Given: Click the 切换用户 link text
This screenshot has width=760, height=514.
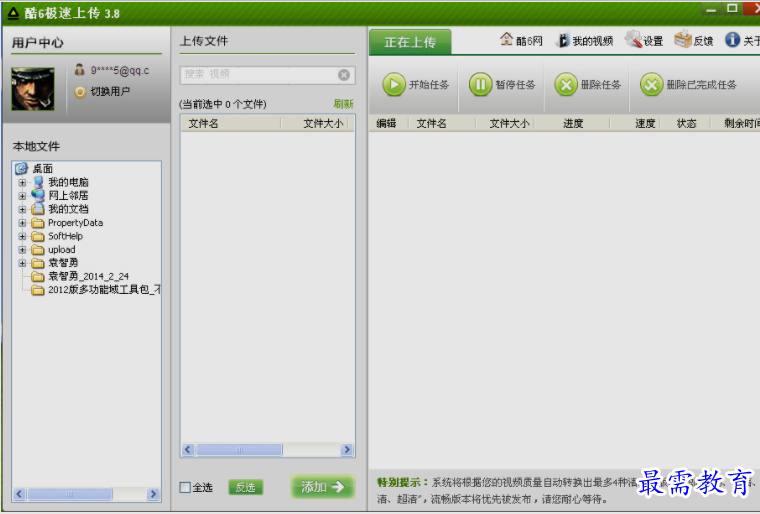Looking at the screenshot, I should point(110,92).
